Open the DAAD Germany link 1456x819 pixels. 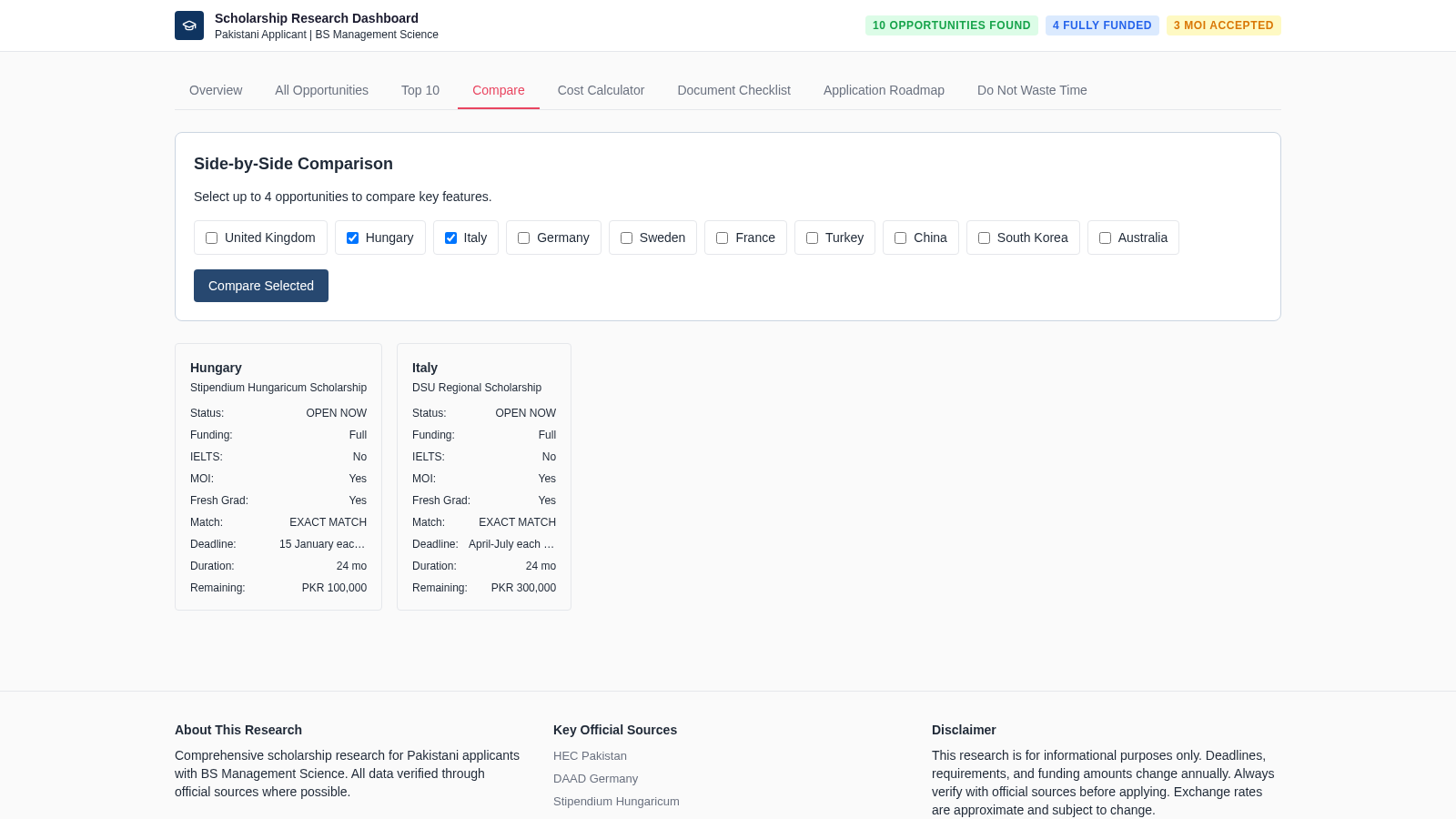point(595,779)
